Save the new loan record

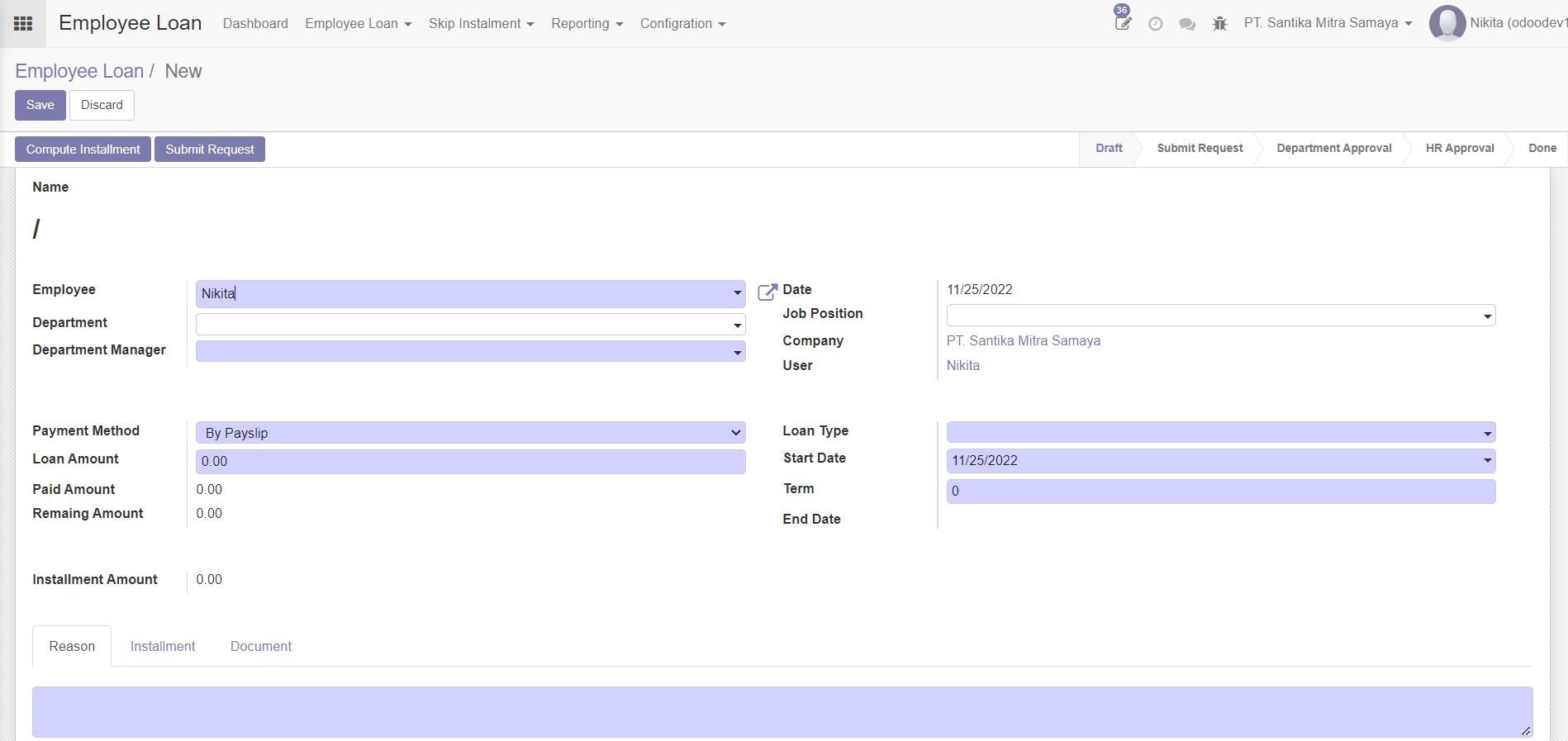pos(40,105)
